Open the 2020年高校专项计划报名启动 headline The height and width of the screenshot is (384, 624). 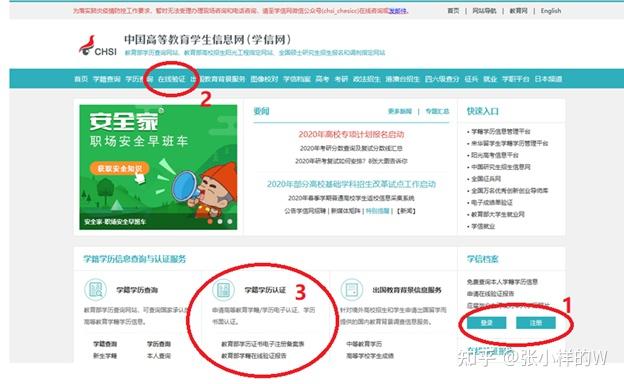(351, 134)
